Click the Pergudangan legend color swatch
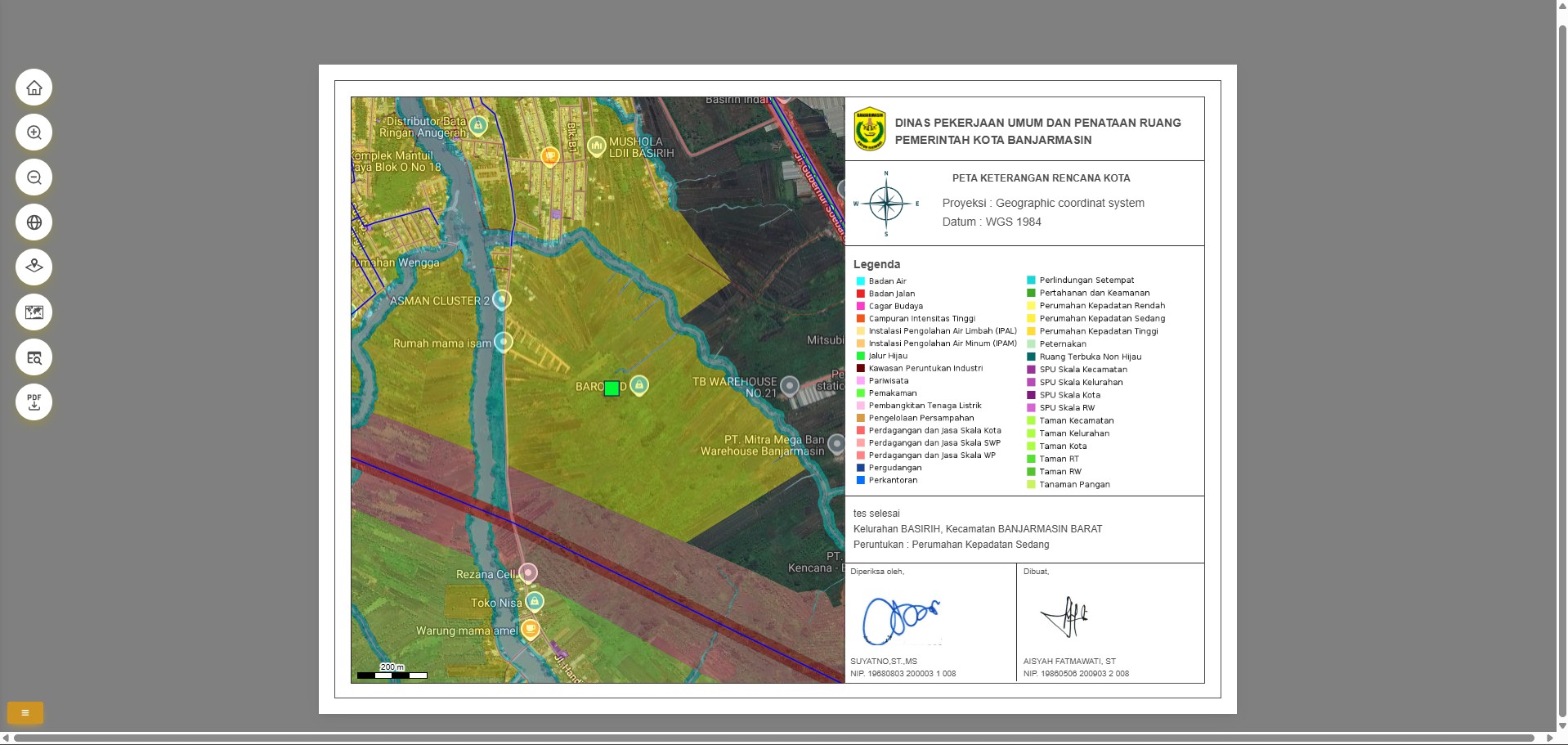 tap(860, 468)
